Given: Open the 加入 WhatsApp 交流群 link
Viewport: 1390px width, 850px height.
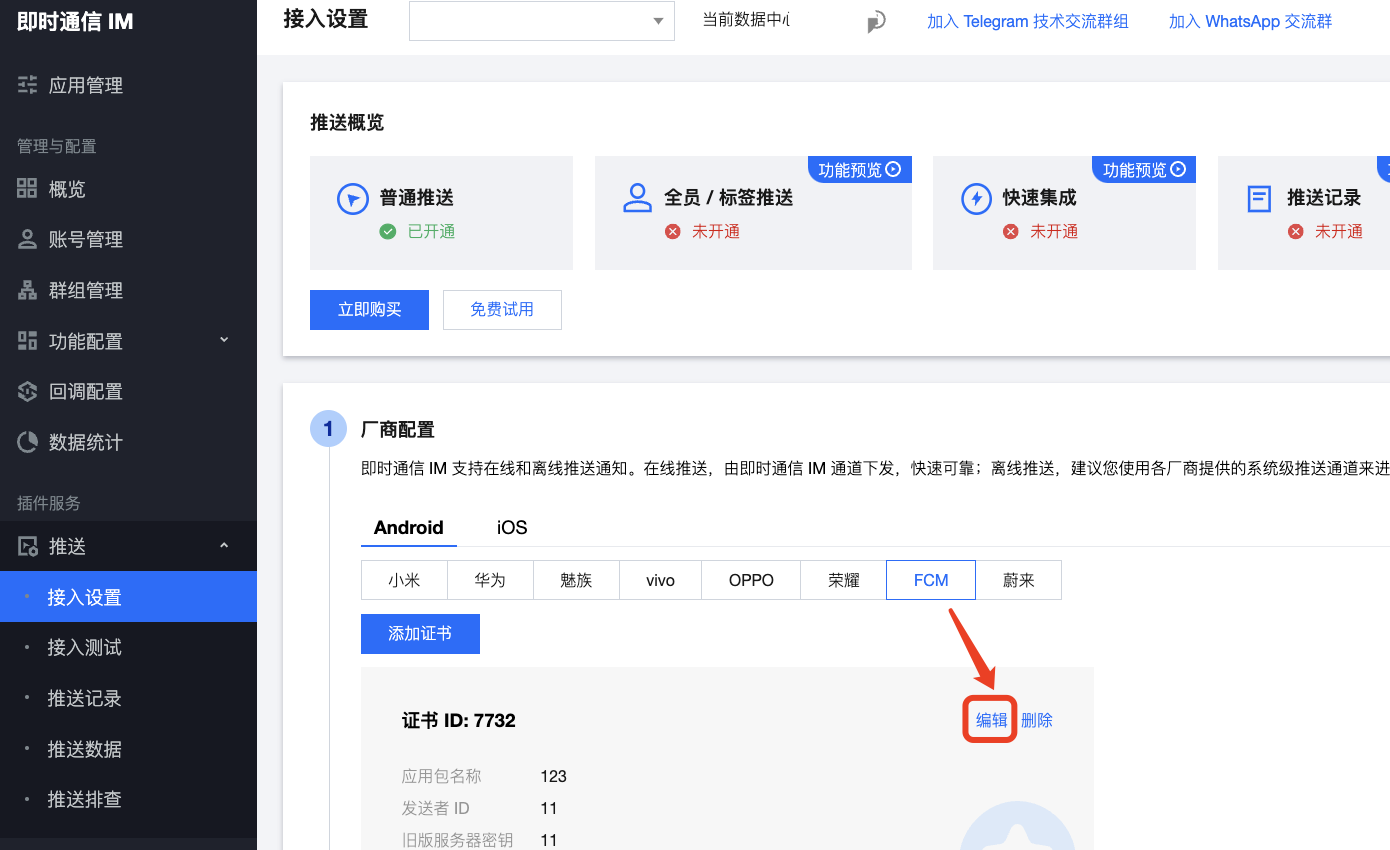Looking at the screenshot, I should tap(1250, 21).
